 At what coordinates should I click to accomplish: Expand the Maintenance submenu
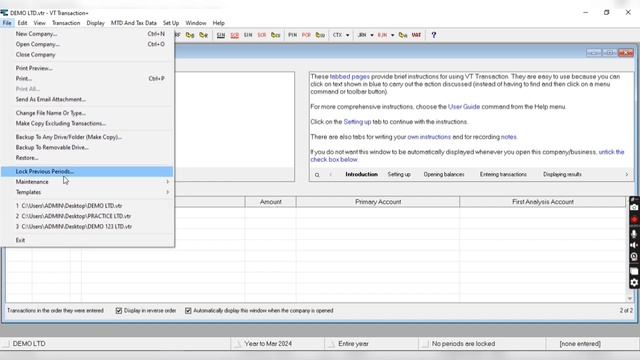pyautogui.click(x=87, y=182)
